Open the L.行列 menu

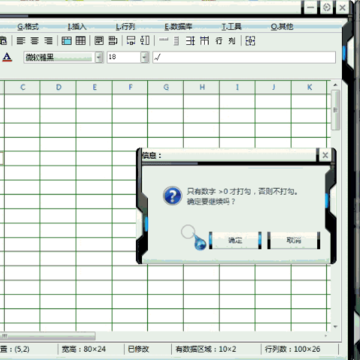click(125, 27)
